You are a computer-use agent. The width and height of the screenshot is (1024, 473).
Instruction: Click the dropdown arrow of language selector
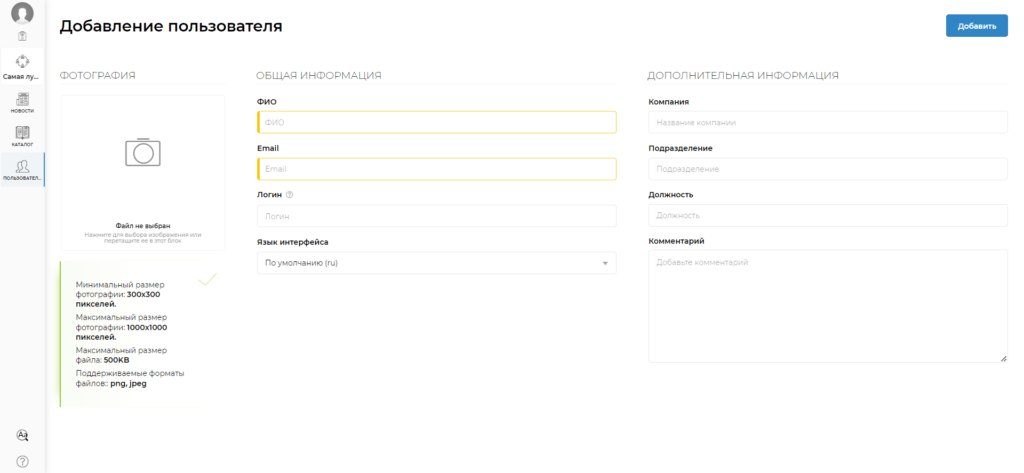605,263
